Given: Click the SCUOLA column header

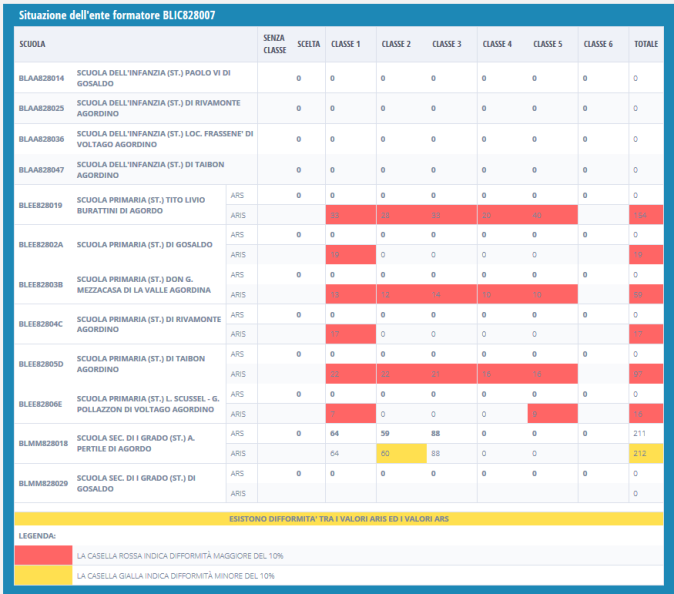Looking at the screenshot, I should pos(33,44).
